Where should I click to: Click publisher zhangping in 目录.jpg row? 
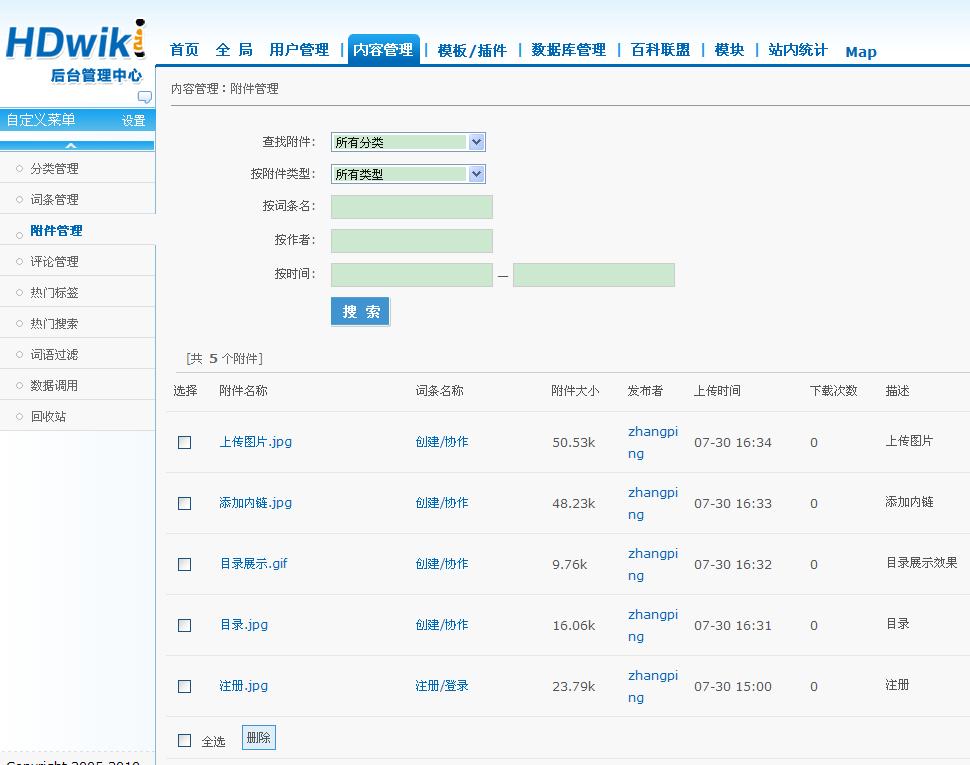coord(653,625)
